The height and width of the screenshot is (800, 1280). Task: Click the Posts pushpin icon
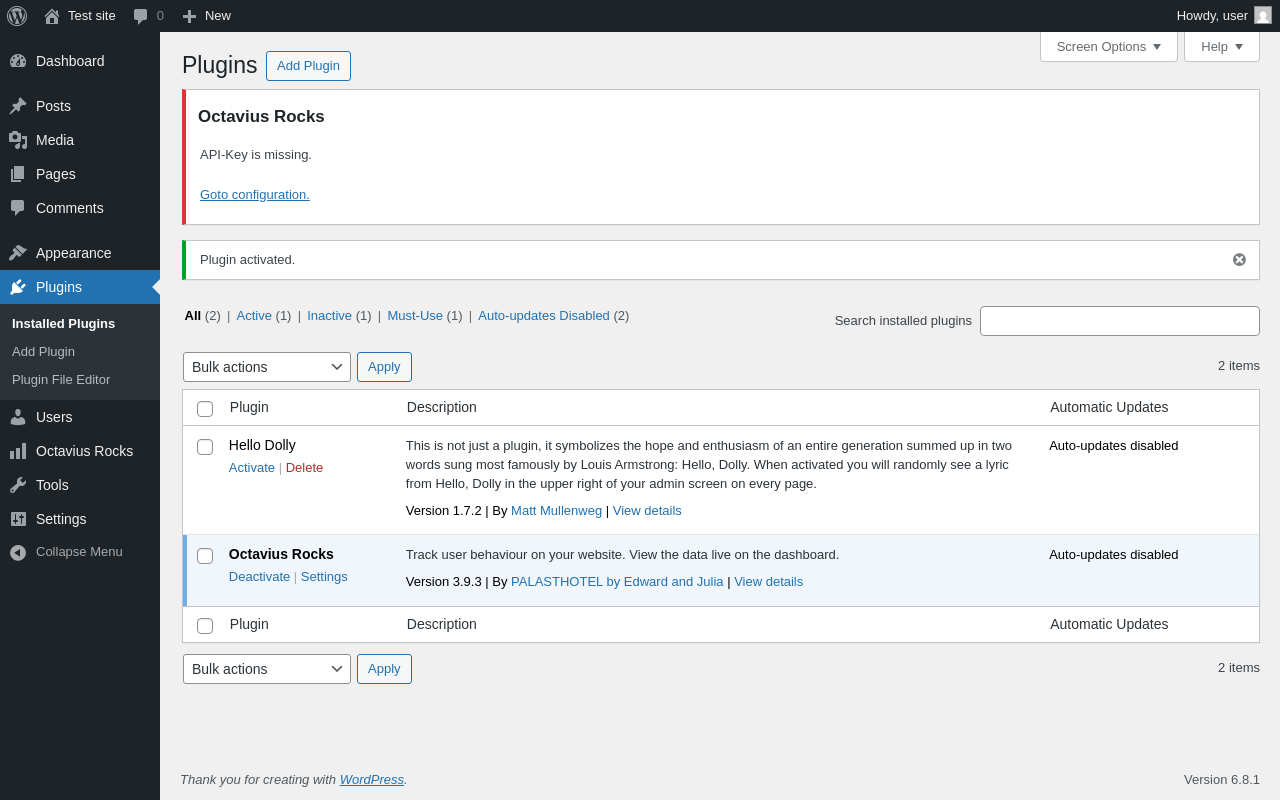pyautogui.click(x=18, y=106)
